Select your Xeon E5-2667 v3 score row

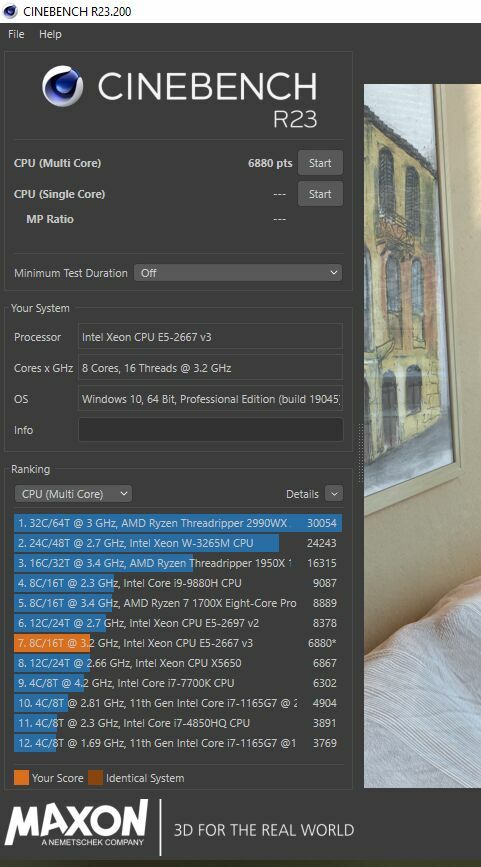178,643
